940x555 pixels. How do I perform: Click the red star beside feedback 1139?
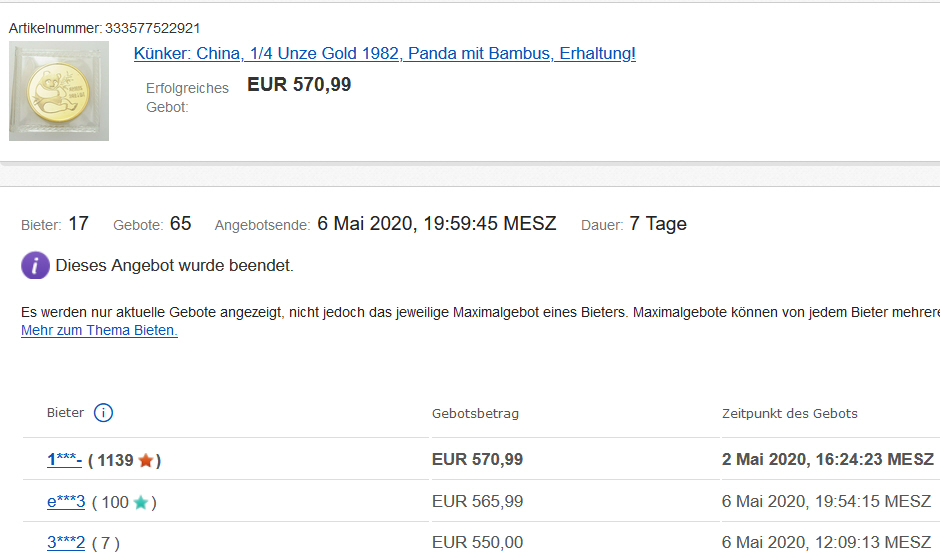[146, 461]
